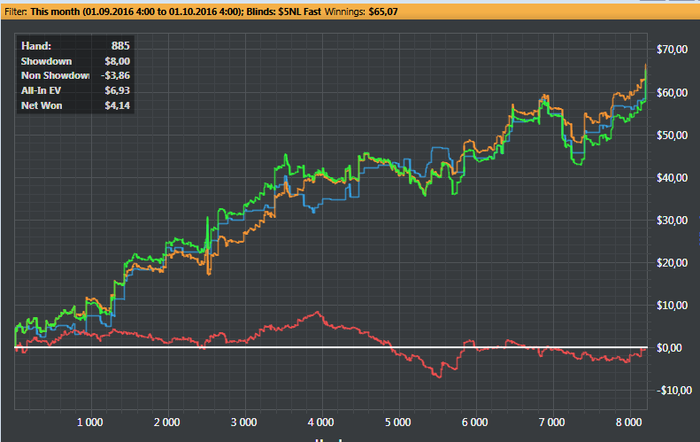Image resolution: width=700 pixels, height=442 pixels.
Task: Click the red line's peak near hand 4 000
Action: [x=317, y=312]
